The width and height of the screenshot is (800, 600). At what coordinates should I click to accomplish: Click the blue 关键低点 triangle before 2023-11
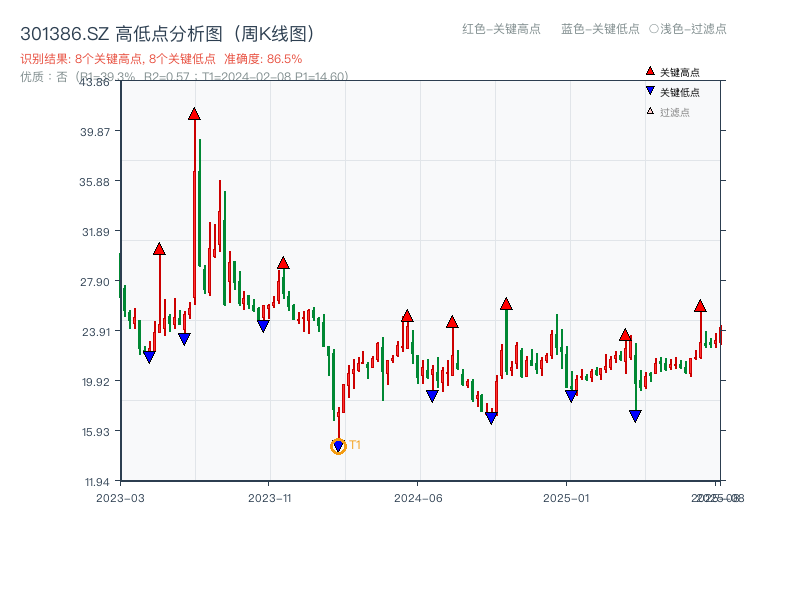(x=262, y=325)
